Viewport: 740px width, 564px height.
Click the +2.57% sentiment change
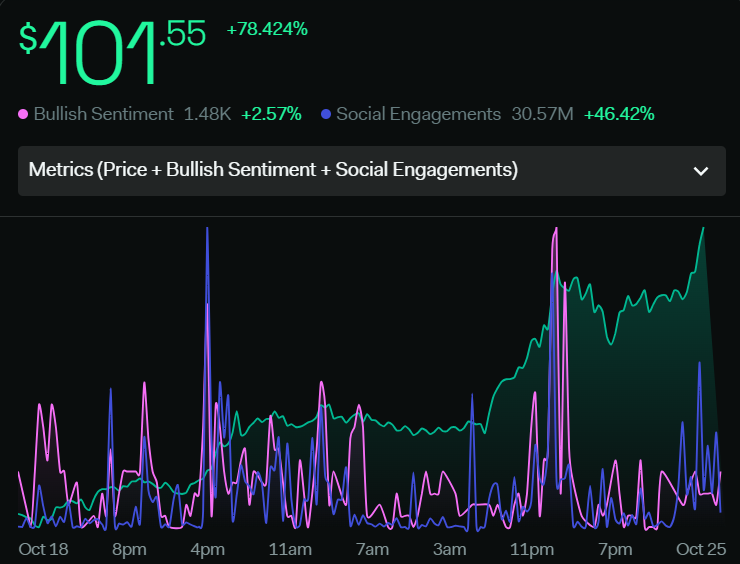coord(271,114)
